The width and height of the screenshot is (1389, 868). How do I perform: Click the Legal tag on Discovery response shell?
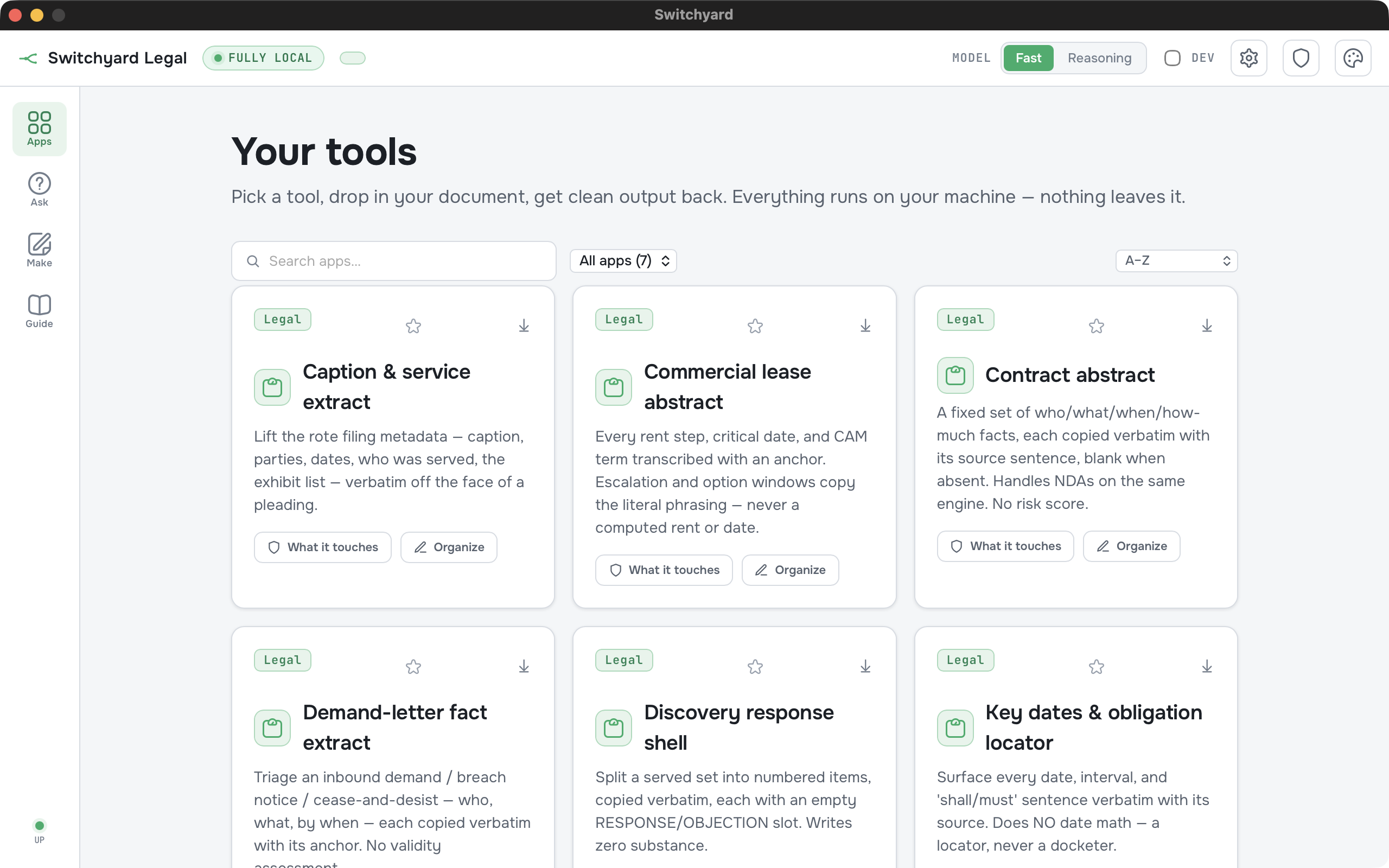point(624,660)
